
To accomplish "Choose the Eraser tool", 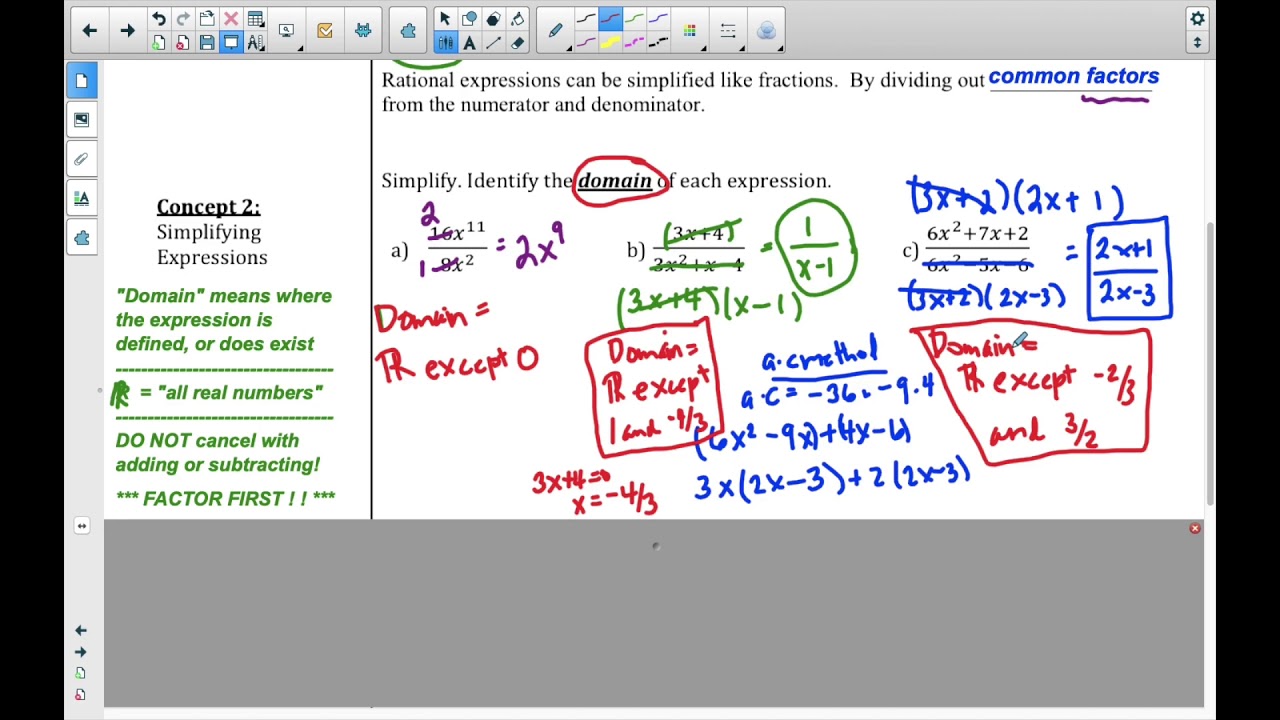I will [517, 43].
